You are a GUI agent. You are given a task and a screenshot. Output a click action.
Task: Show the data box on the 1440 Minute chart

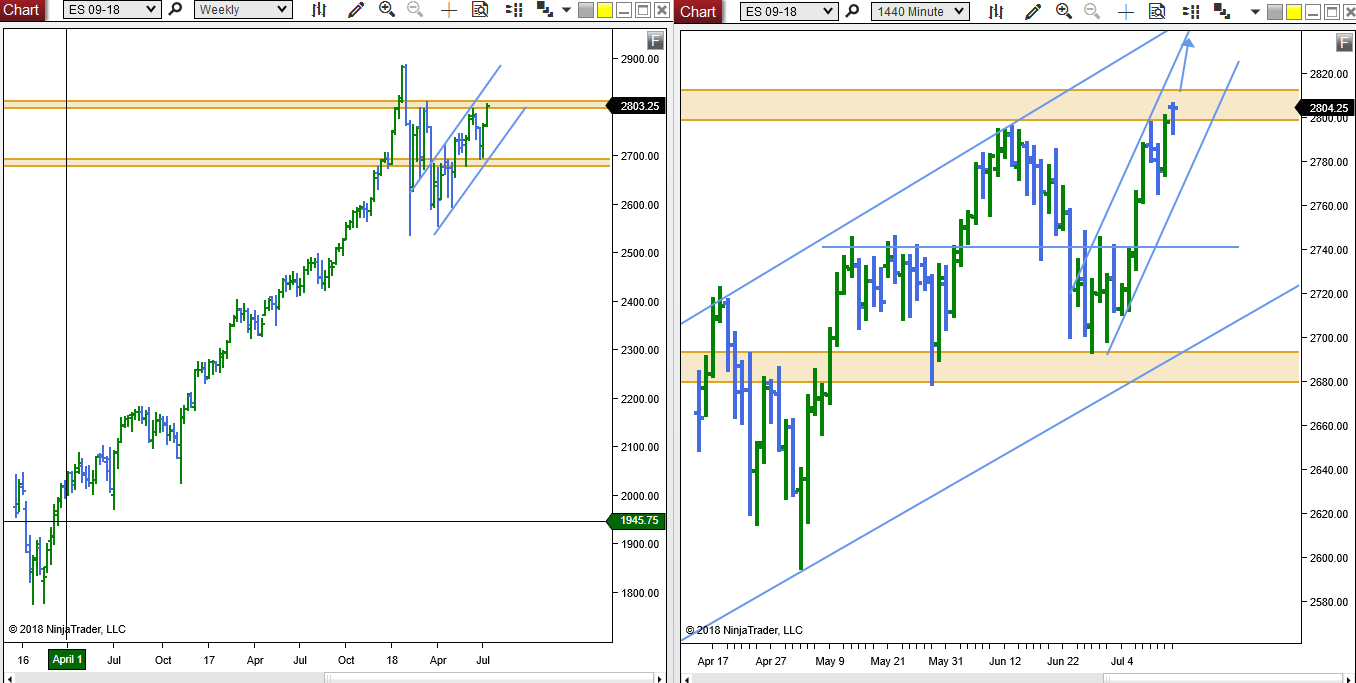[1157, 11]
